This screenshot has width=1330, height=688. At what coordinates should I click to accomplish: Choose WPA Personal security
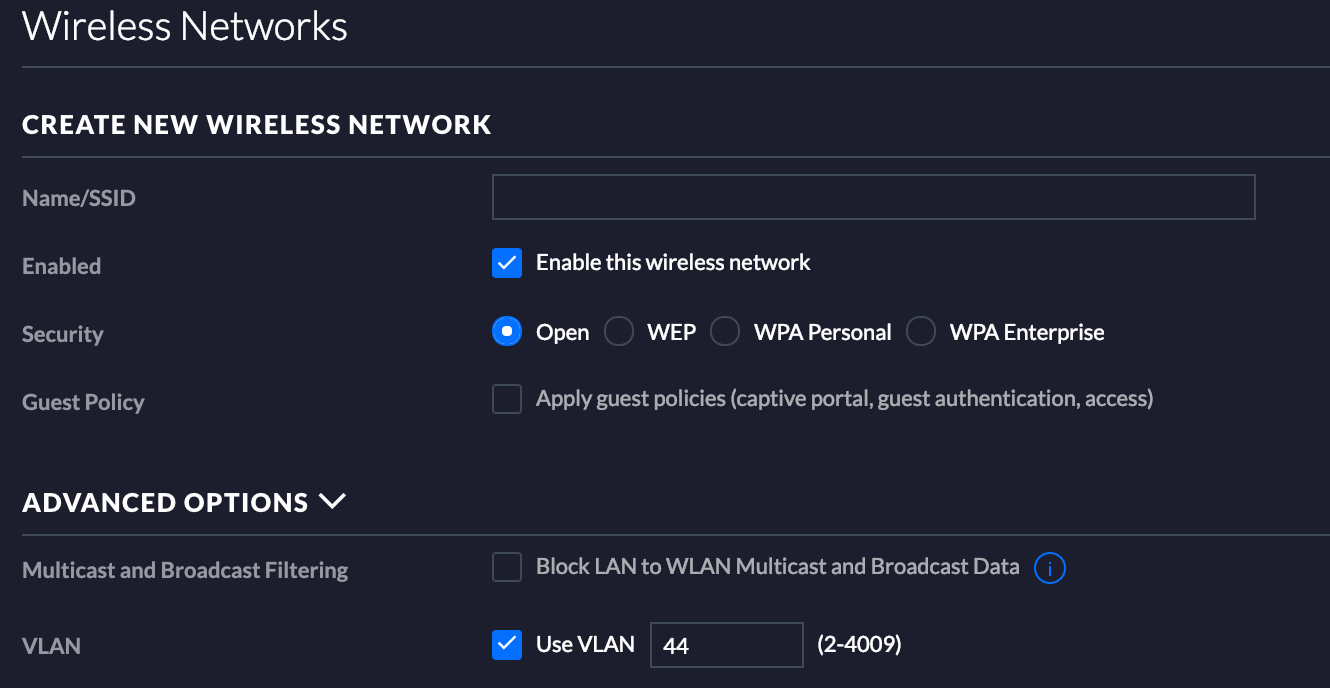(x=724, y=331)
